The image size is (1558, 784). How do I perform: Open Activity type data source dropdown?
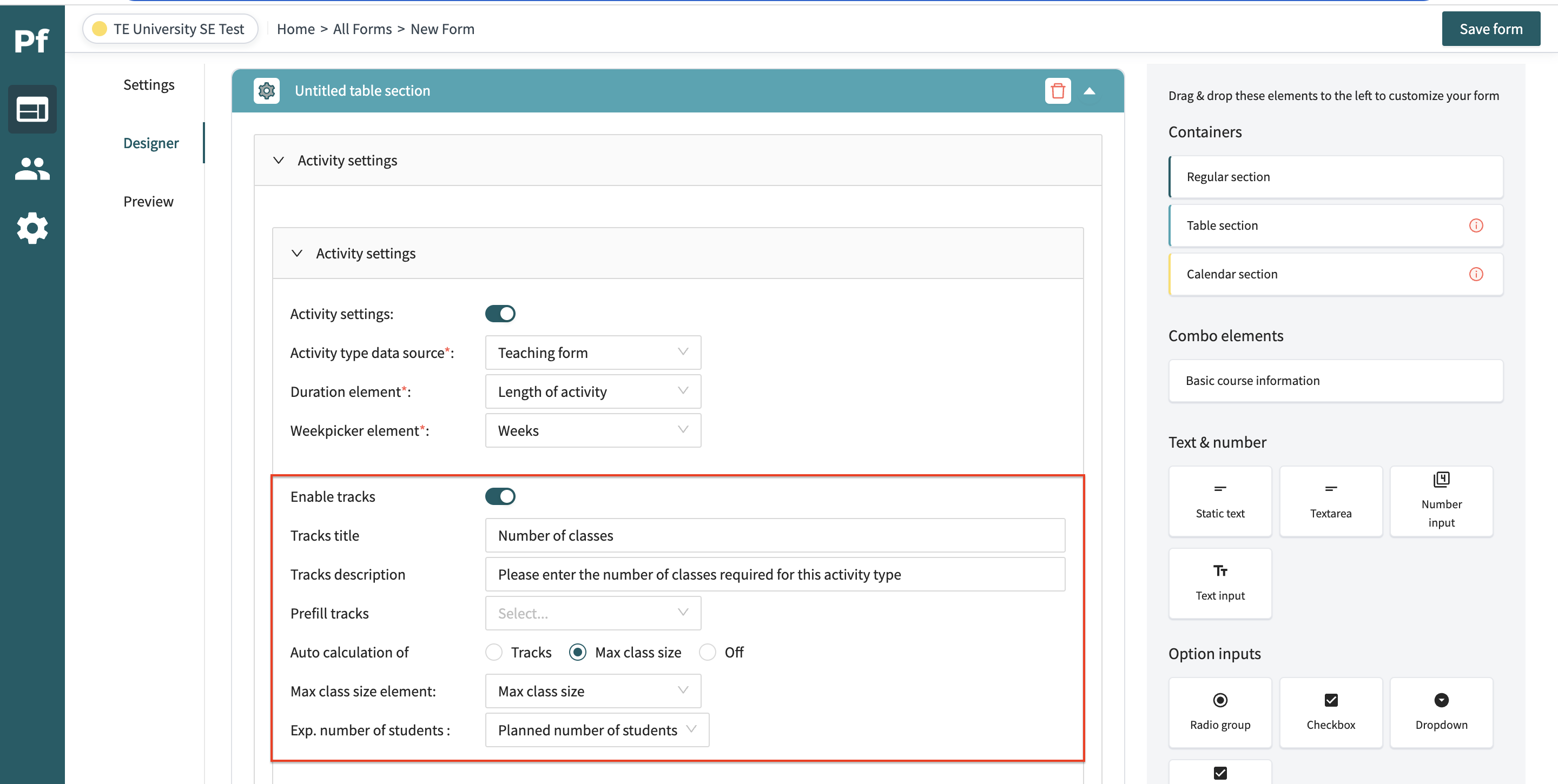pyautogui.click(x=593, y=353)
